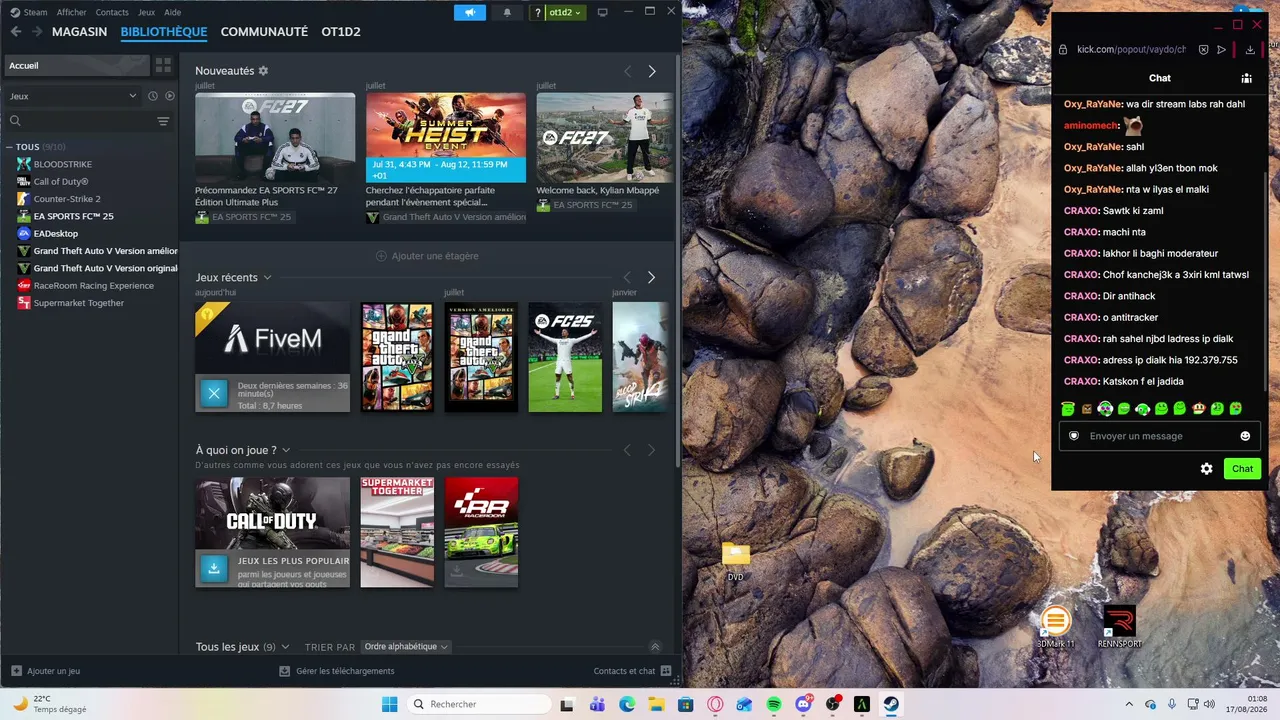Screen dimensions: 1280x720
Task: Open the DVD desktop folder
Action: 735,561
